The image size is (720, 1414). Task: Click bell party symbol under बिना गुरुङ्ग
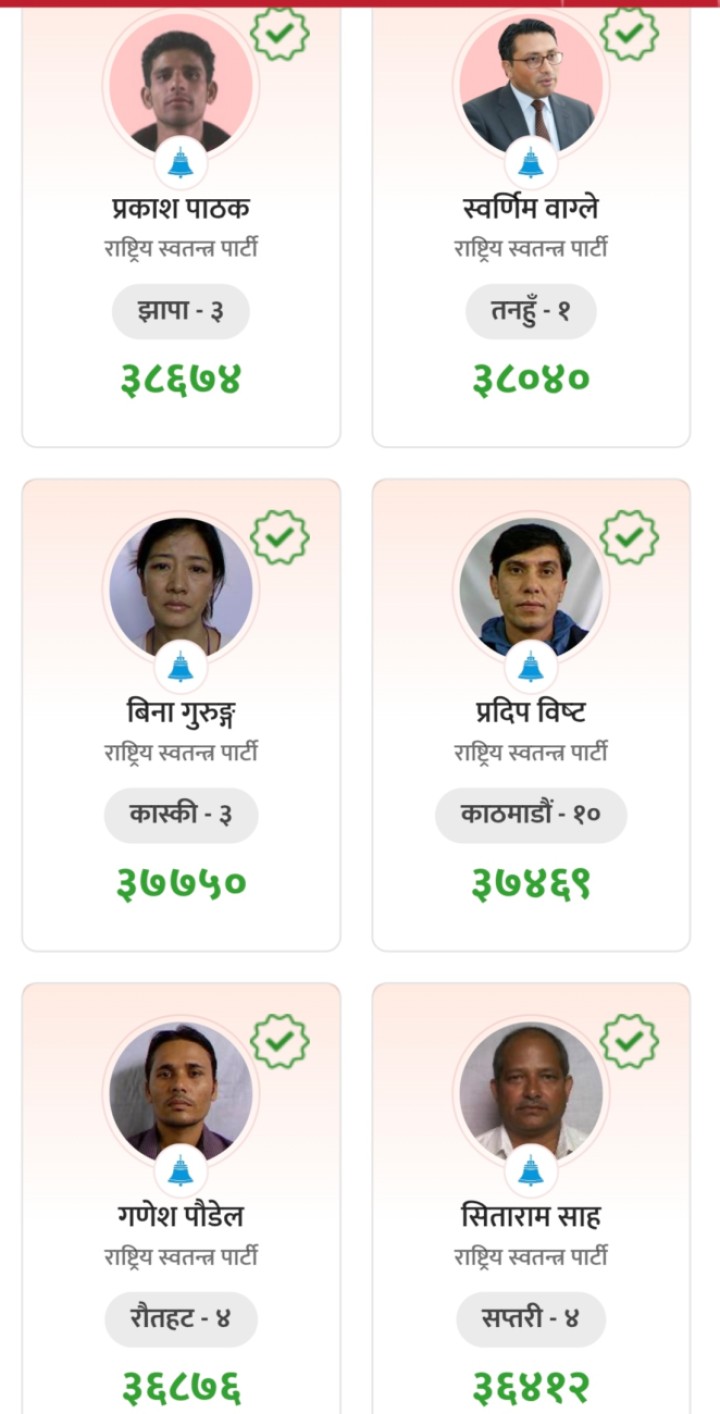[181, 666]
